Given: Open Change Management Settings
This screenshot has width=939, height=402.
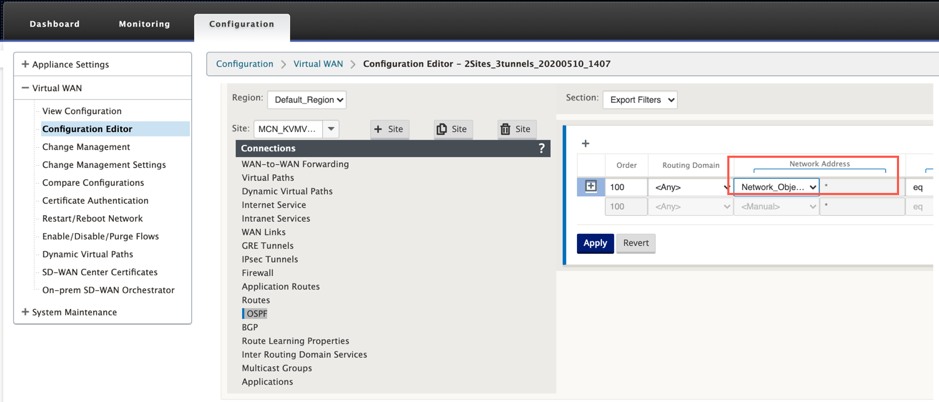Looking at the screenshot, I should (x=104, y=165).
